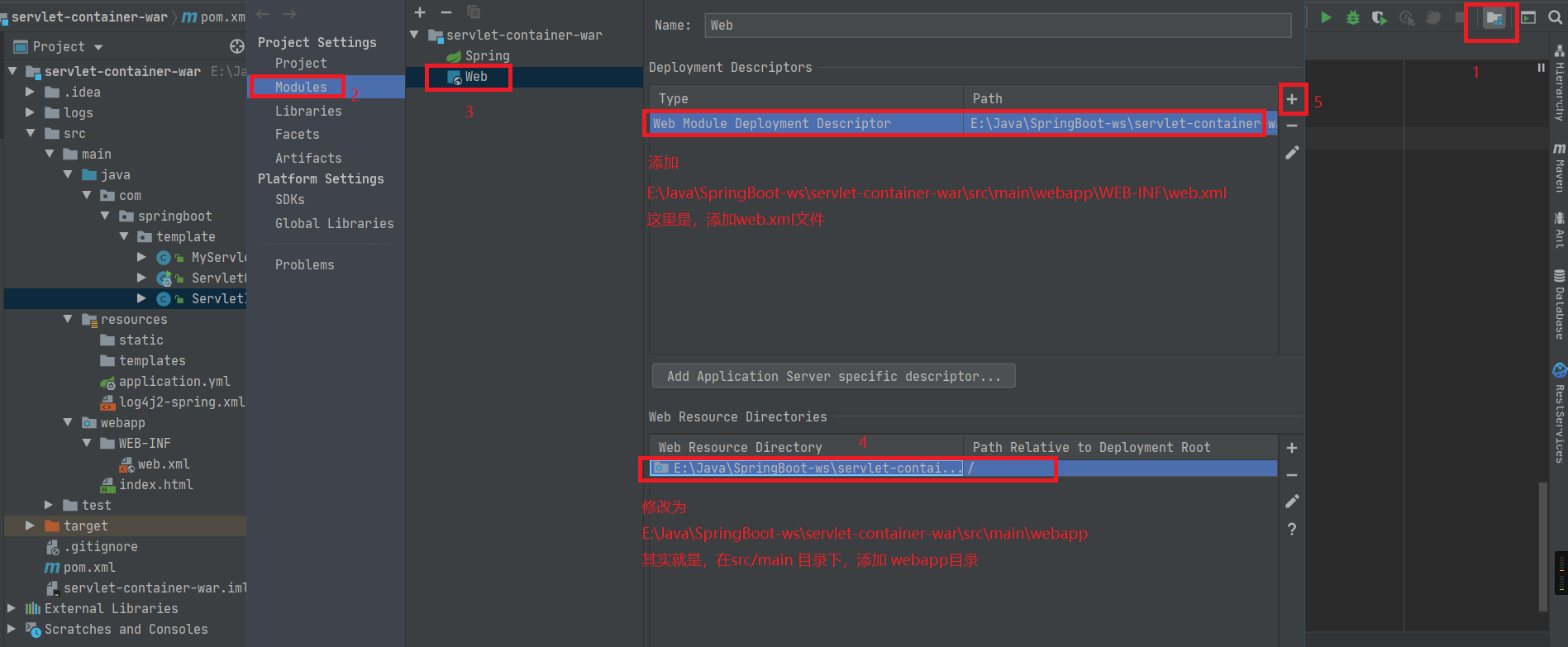Viewport: 1568px width, 647px height.
Task: Open Search Everywhere magnifier icon
Action: pyautogui.click(x=1555, y=17)
